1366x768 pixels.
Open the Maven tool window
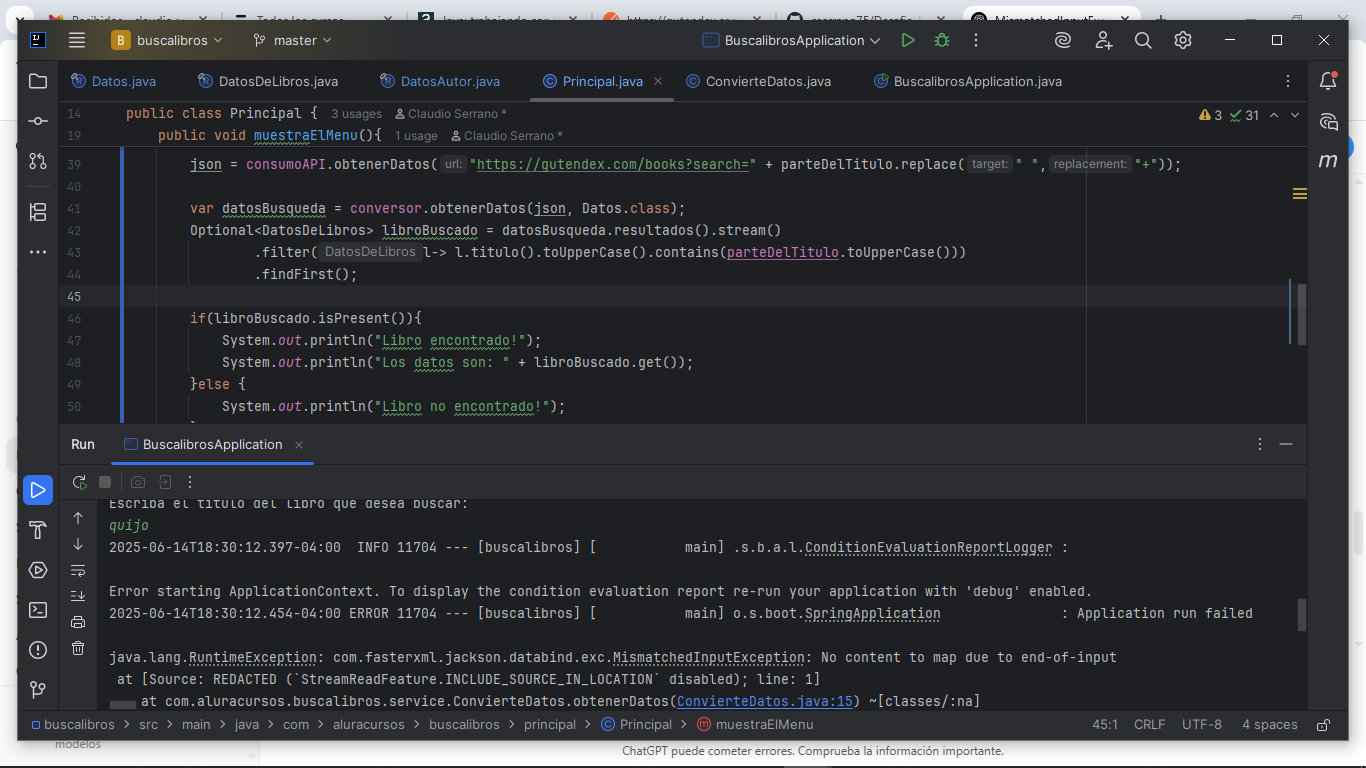(1328, 161)
